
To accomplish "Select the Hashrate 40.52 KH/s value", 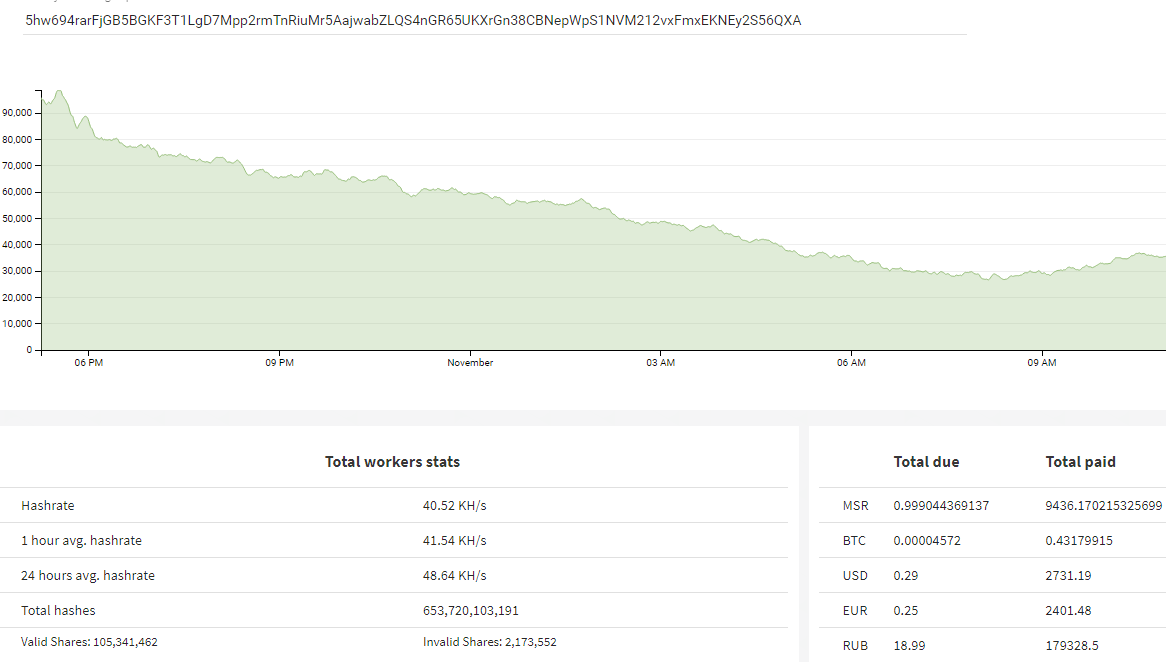I will point(454,506).
